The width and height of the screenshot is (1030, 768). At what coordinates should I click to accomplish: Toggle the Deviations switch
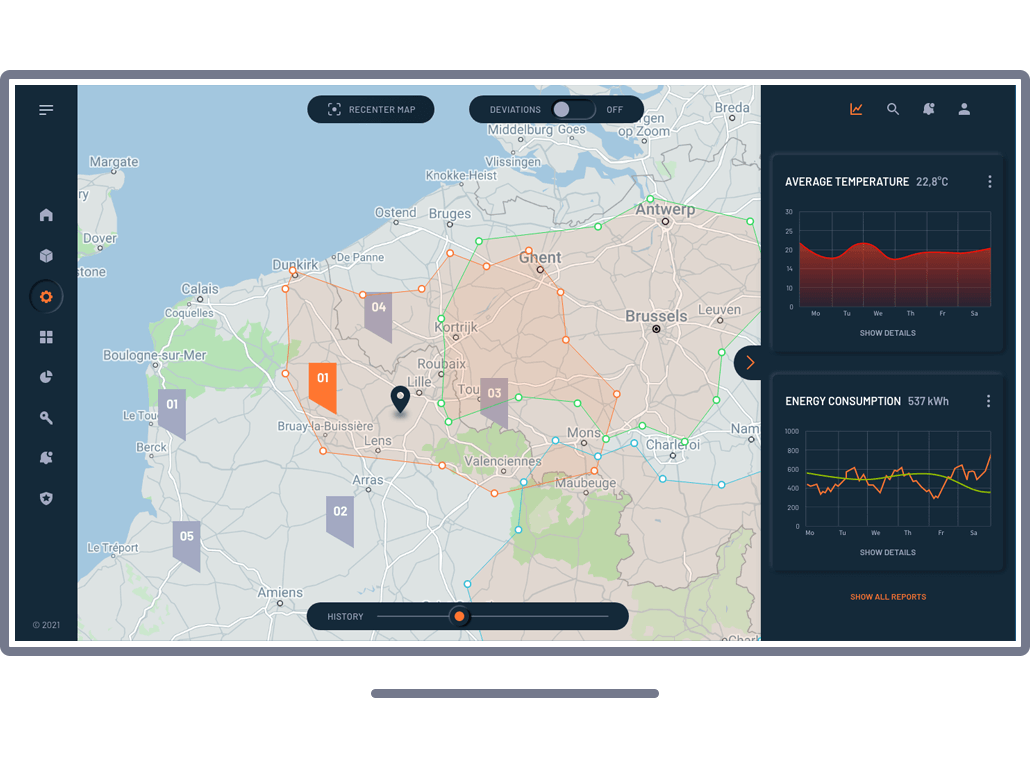click(x=573, y=109)
